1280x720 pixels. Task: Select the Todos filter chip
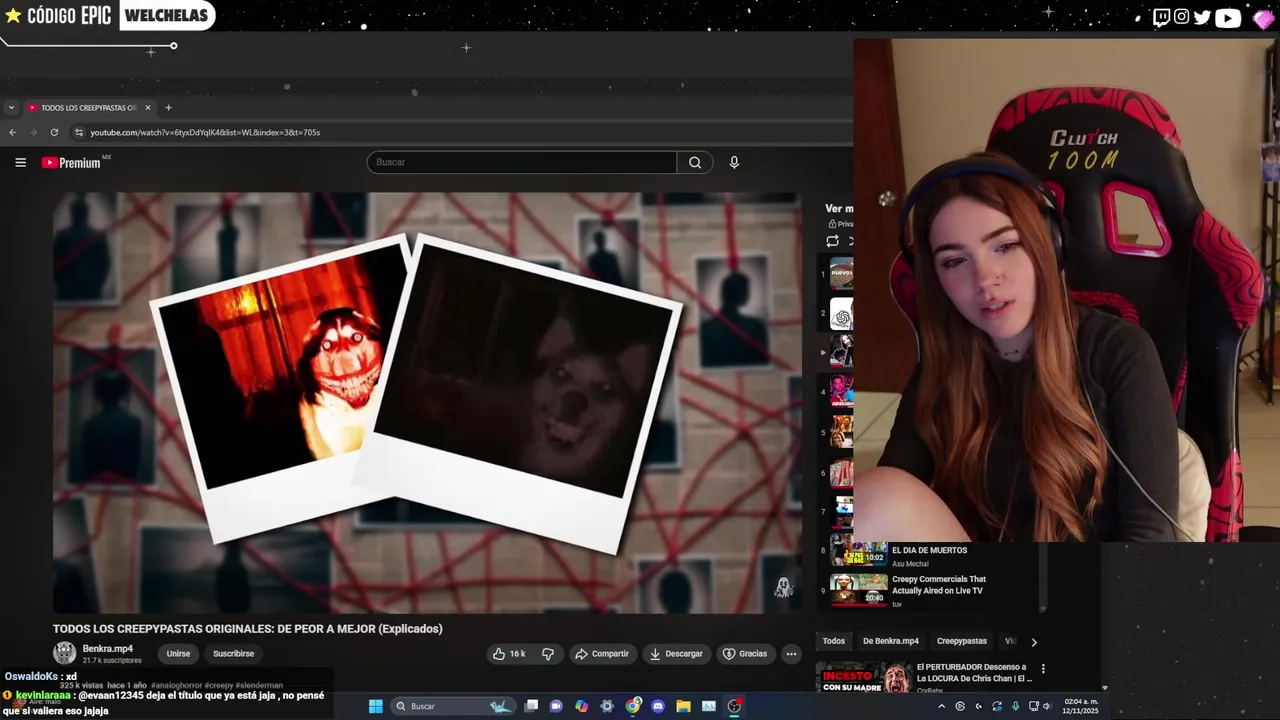tap(834, 641)
